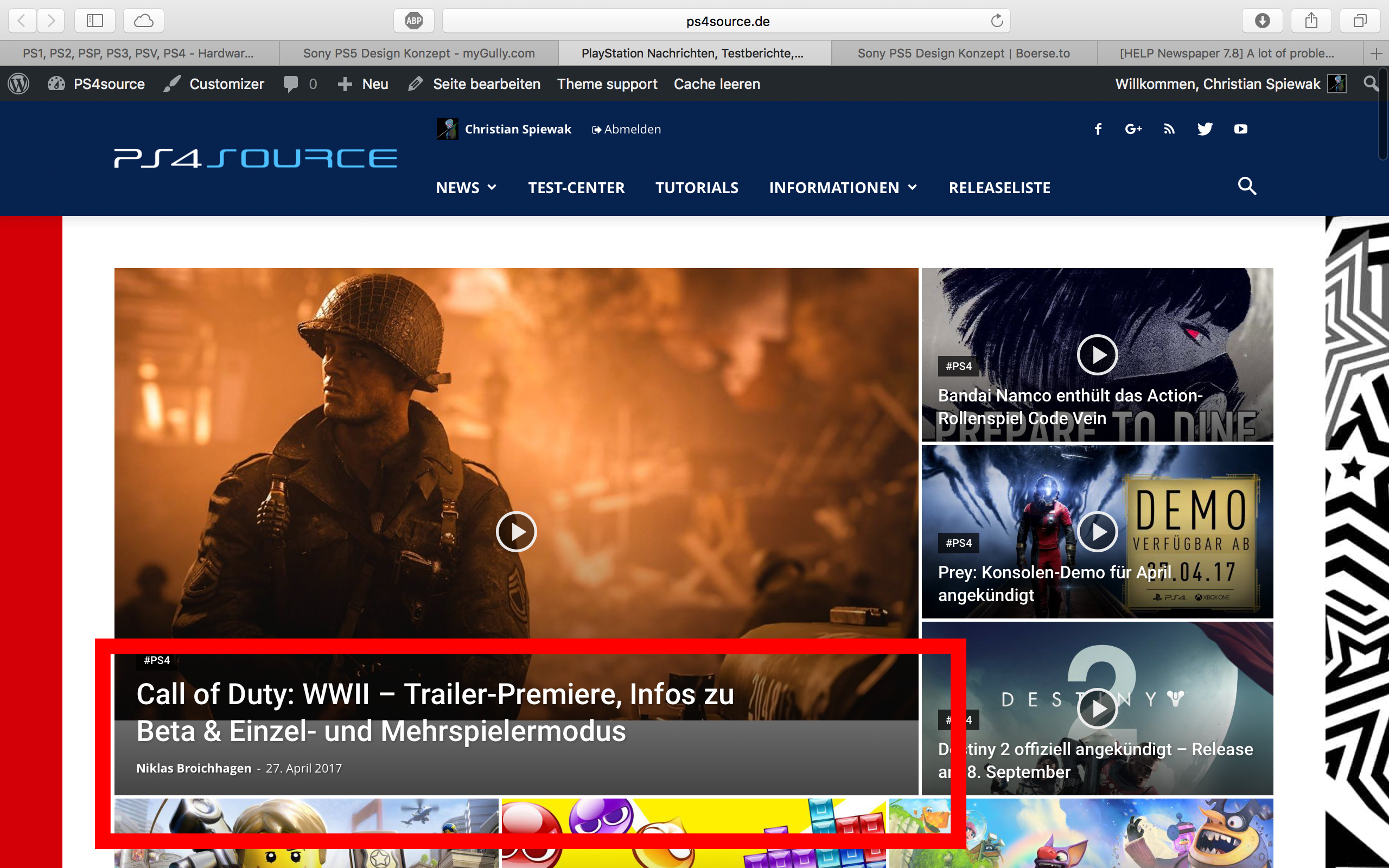Go back with Safari's back arrow
1389x868 pixels.
coord(22,21)
